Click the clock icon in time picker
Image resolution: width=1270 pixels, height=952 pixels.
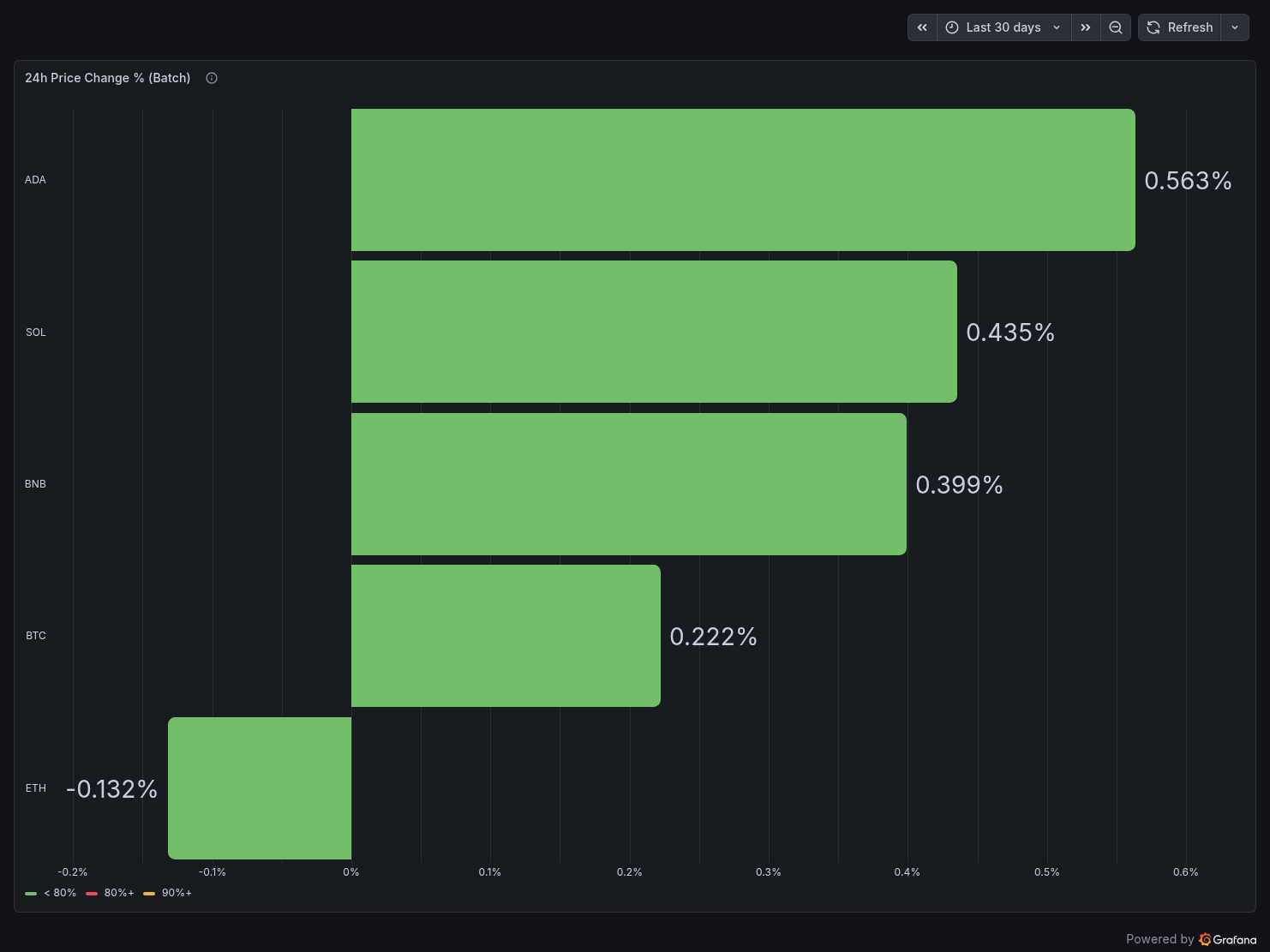pos(952,27)
